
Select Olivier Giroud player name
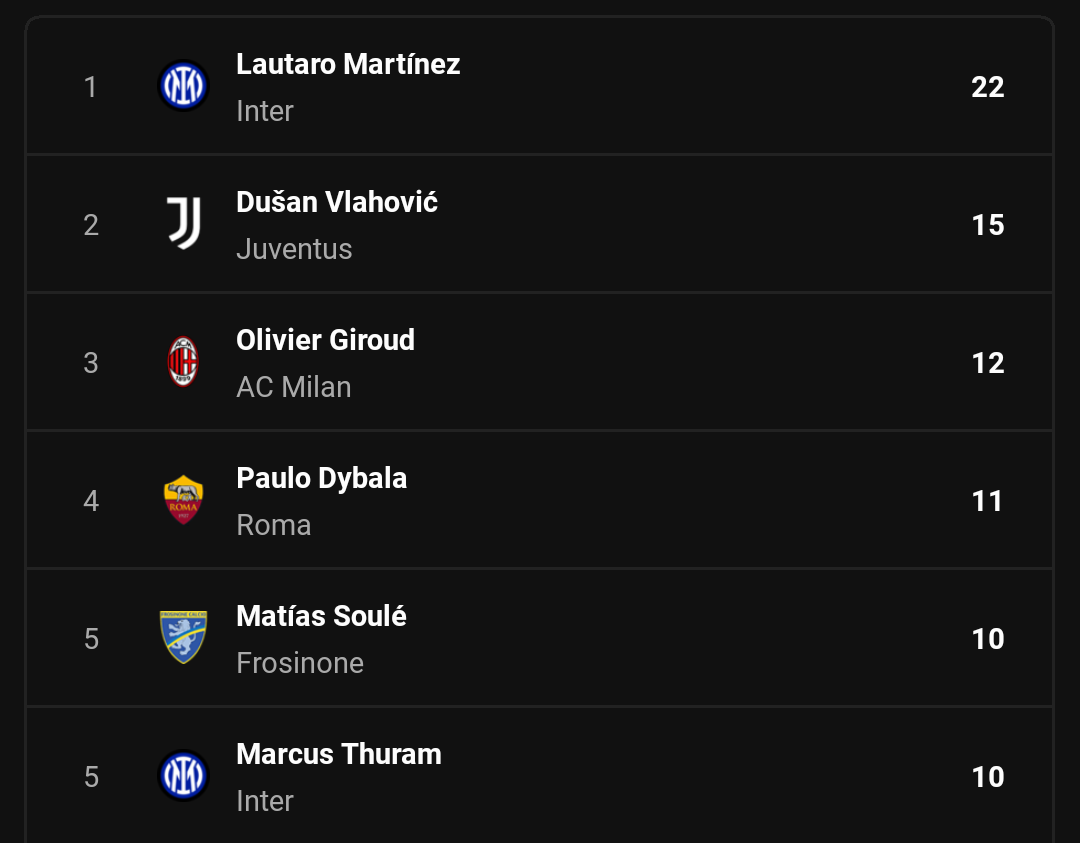(325, 340)
